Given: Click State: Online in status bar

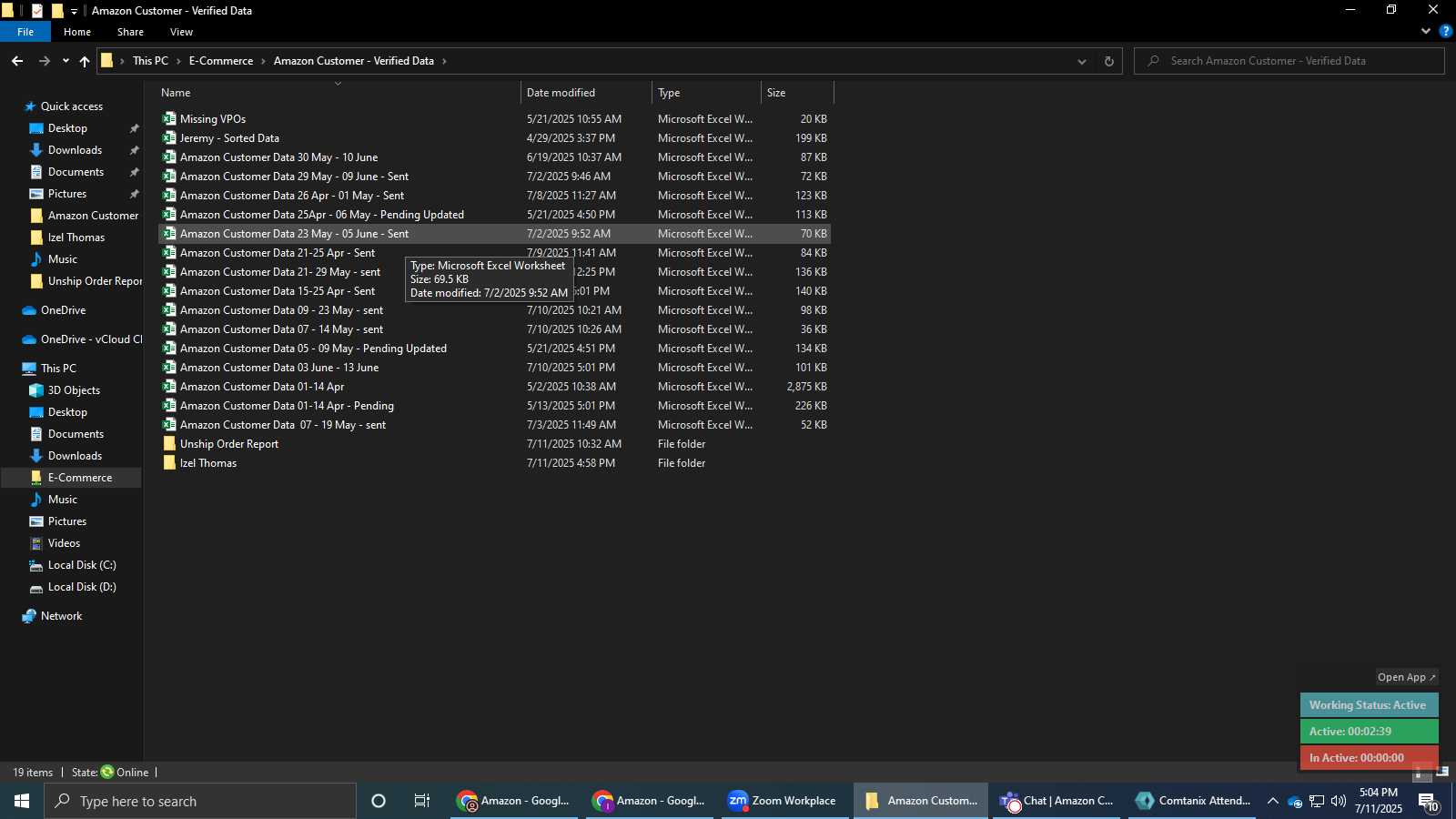Looking at the screenshot, I should point(110,773).
